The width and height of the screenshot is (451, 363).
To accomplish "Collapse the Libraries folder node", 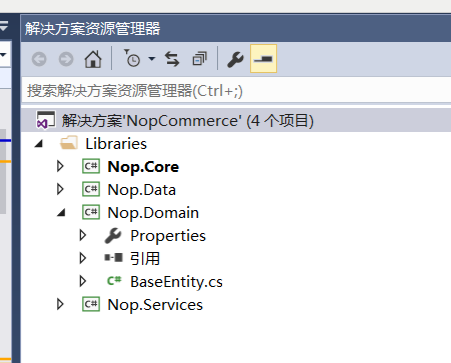I will coord(39,144).
